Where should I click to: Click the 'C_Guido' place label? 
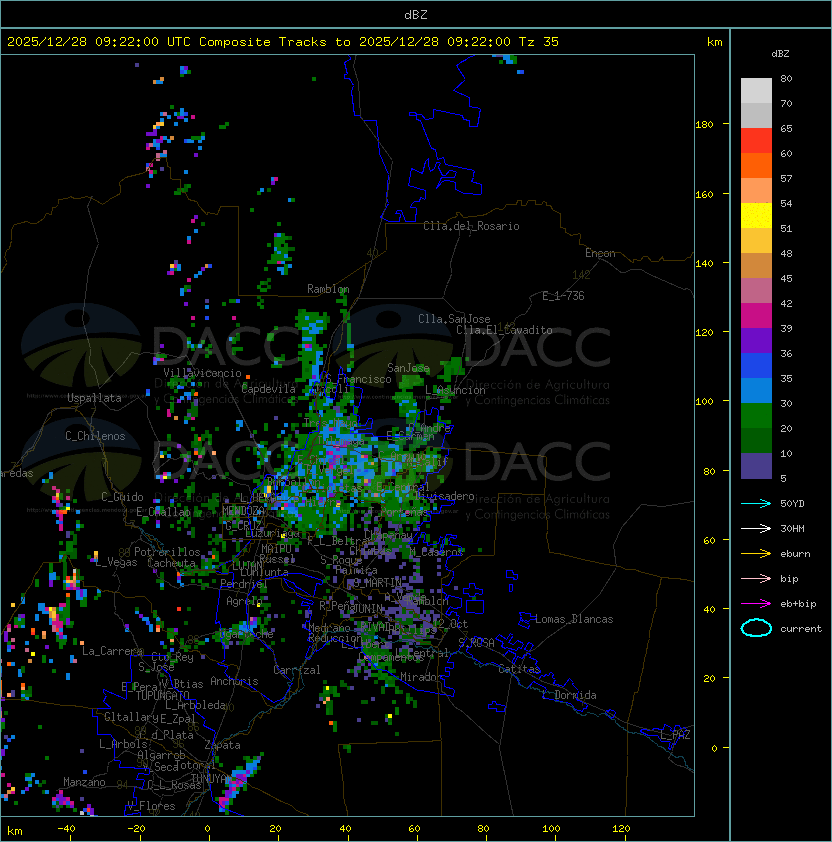point(122,497)
